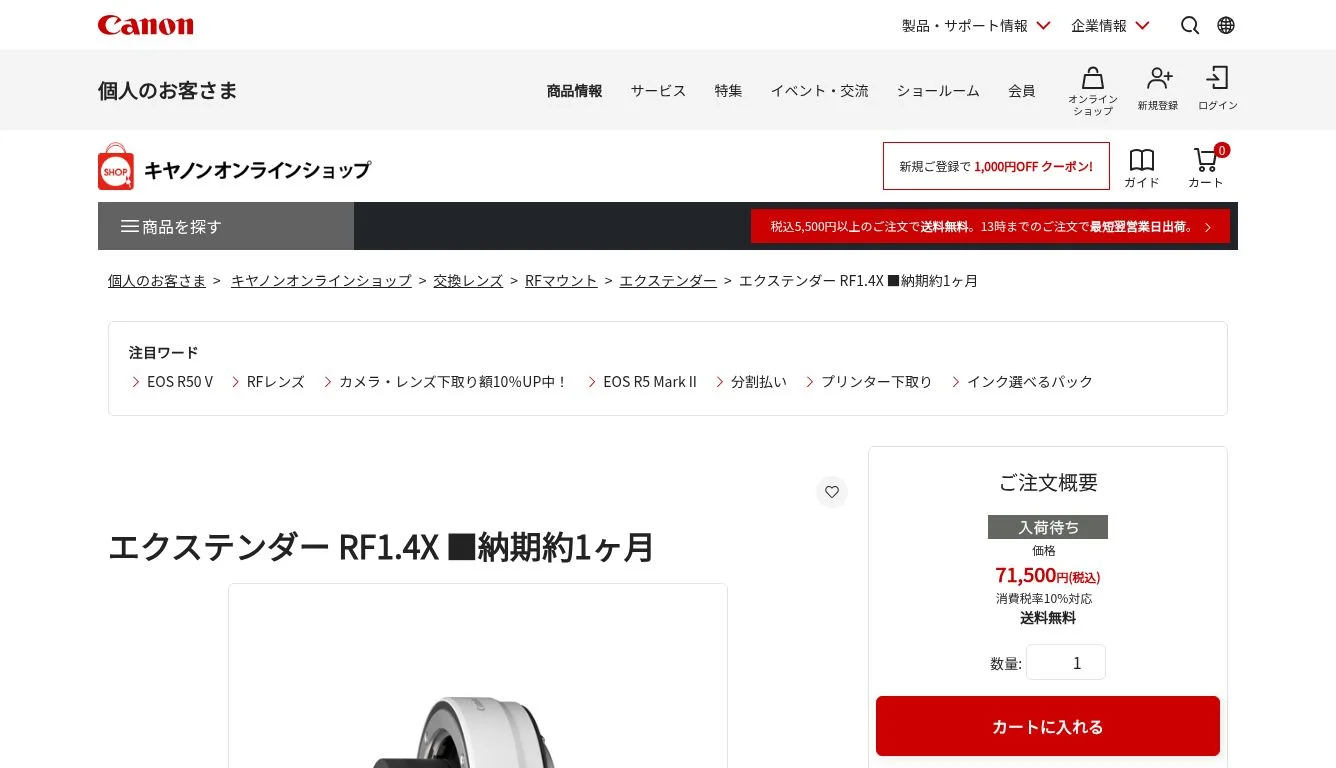1336x768 pixels.
Task: Toggle the heart favorite icon
Action: pyautogui.click(x=832, y=491)
